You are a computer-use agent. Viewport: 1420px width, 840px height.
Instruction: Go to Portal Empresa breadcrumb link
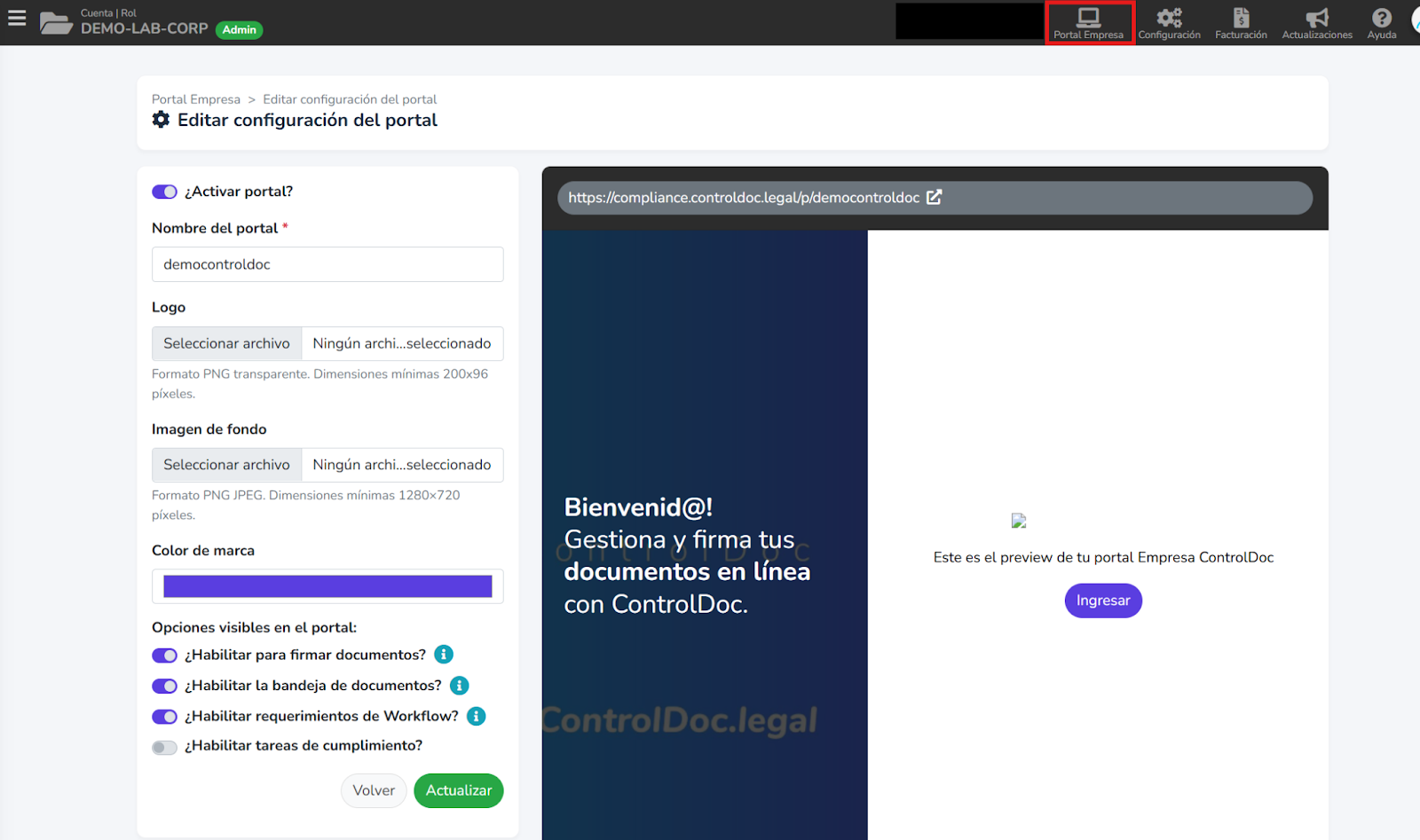pos(196,99)
